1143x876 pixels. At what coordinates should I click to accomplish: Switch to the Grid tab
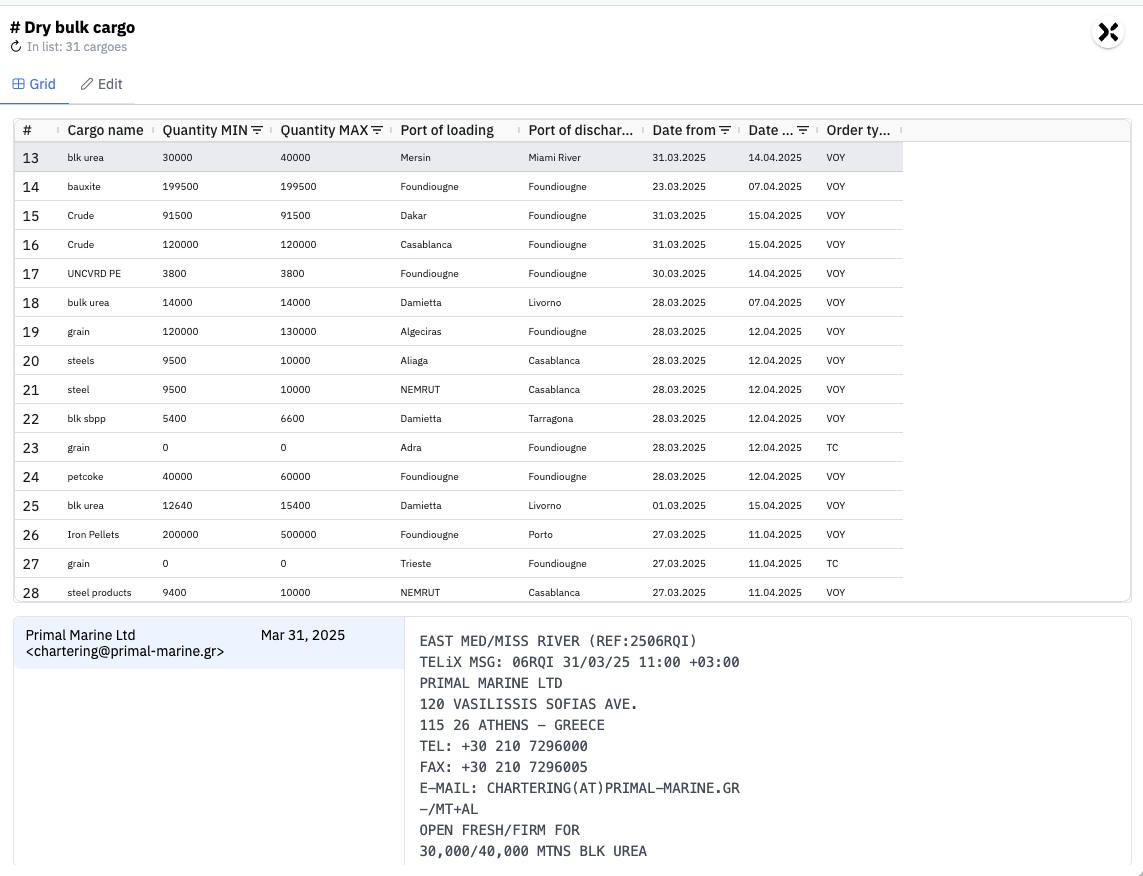34,84
